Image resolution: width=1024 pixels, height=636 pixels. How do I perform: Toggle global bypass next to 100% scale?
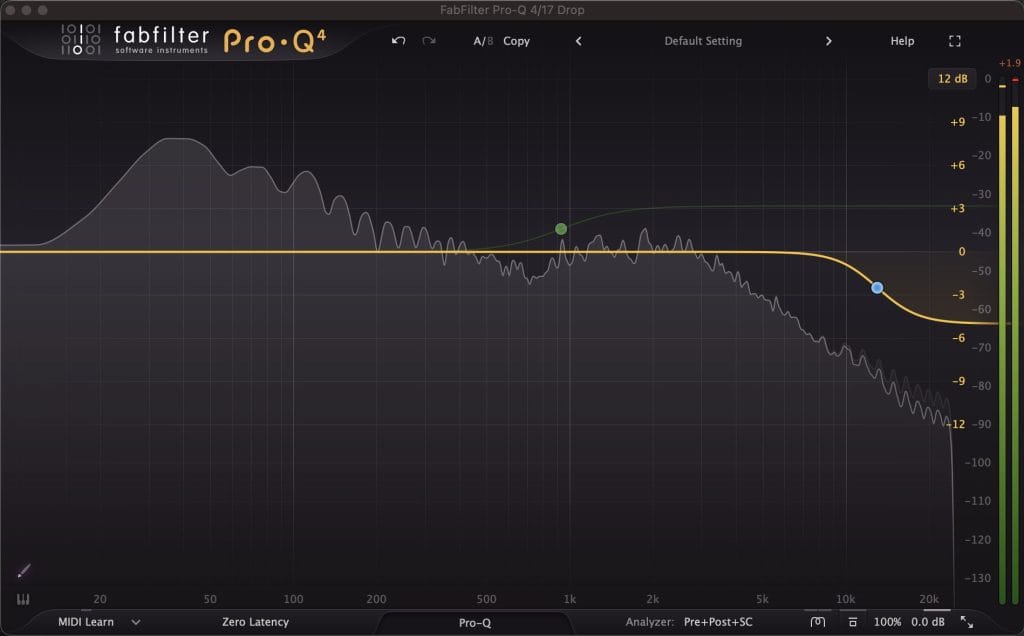point(852,622)
